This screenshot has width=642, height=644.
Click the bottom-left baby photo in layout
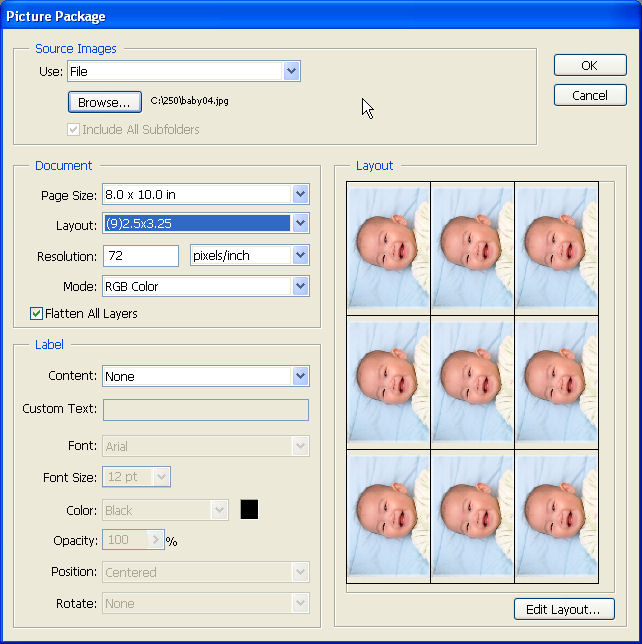388,515
